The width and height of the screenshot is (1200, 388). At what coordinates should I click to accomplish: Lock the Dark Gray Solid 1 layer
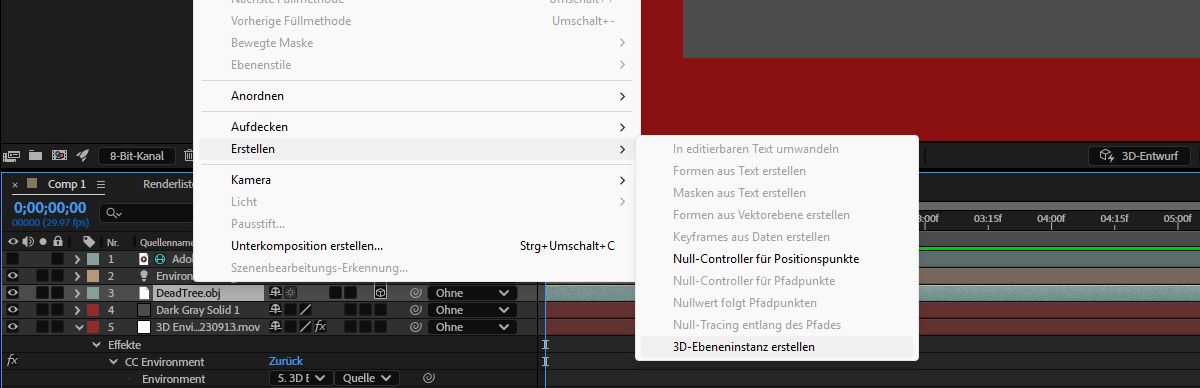pos(58,310)
